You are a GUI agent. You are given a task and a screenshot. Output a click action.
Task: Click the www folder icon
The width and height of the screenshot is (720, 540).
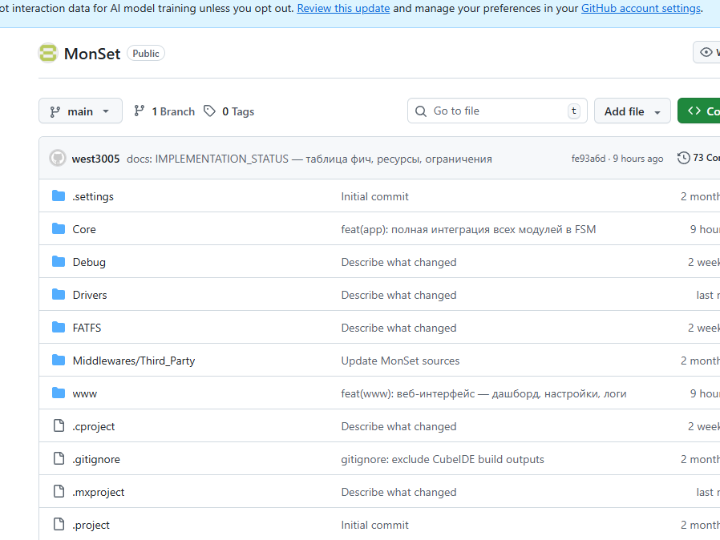58,394
